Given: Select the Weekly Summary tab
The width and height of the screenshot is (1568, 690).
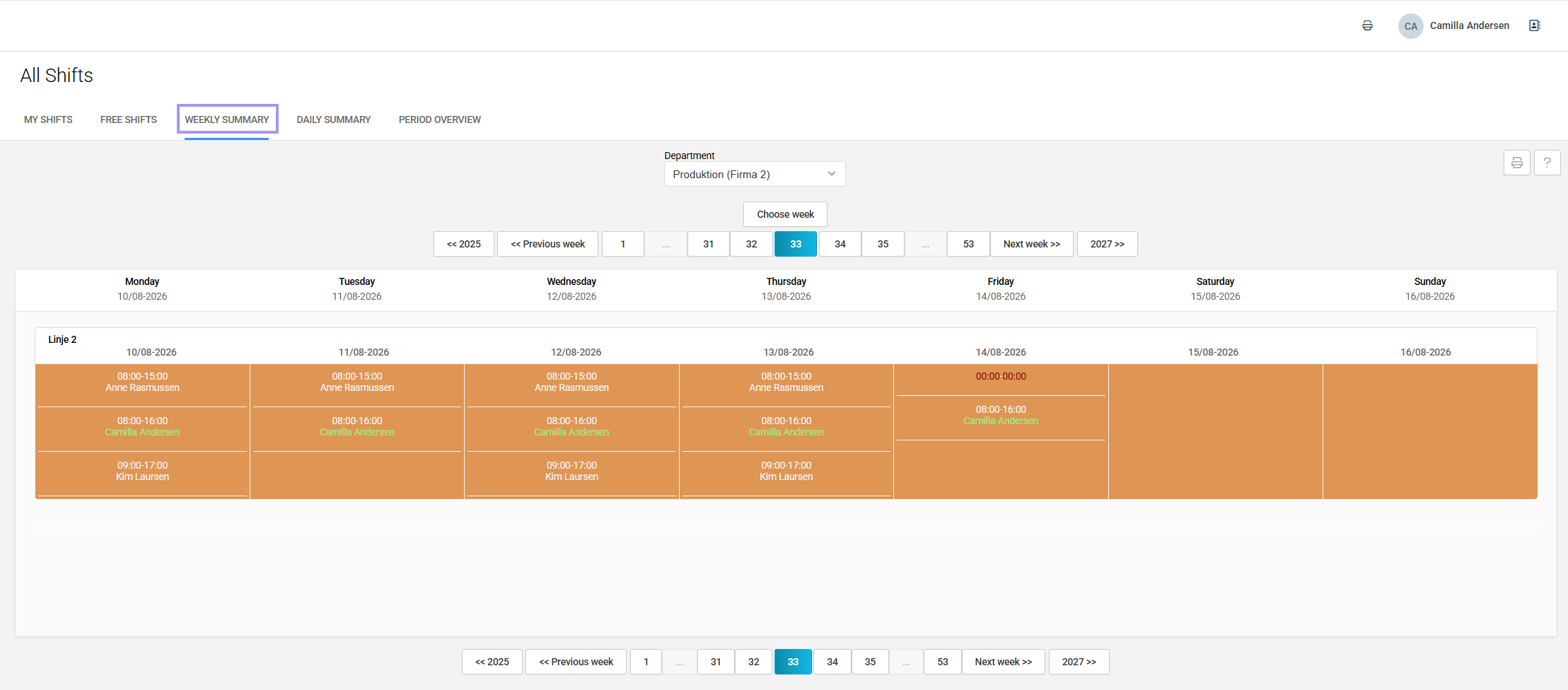Looking at the screenshot, I should 227,119.
